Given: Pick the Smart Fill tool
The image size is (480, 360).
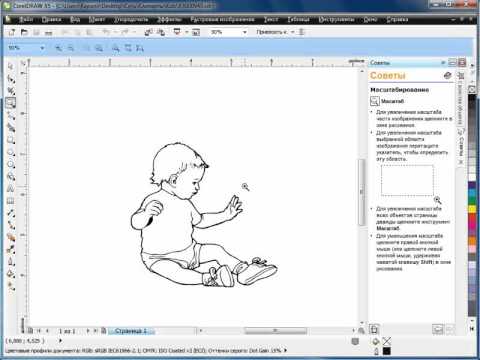Looking at the screenshot, I should point(11,127).
